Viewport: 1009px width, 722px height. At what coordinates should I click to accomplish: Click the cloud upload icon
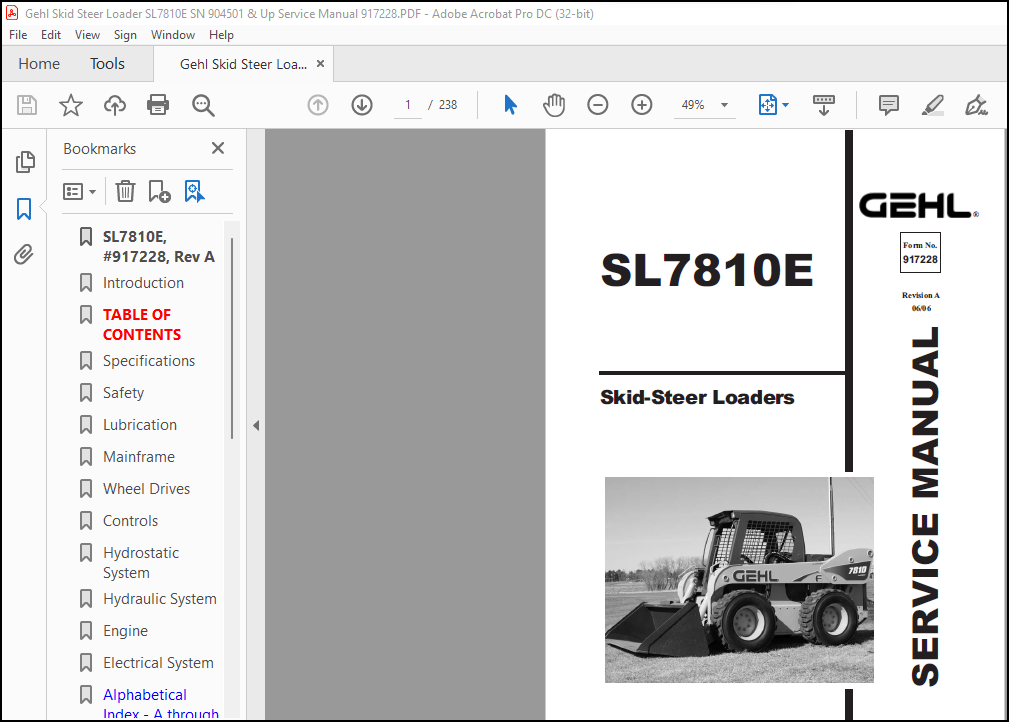pos(115,105)
